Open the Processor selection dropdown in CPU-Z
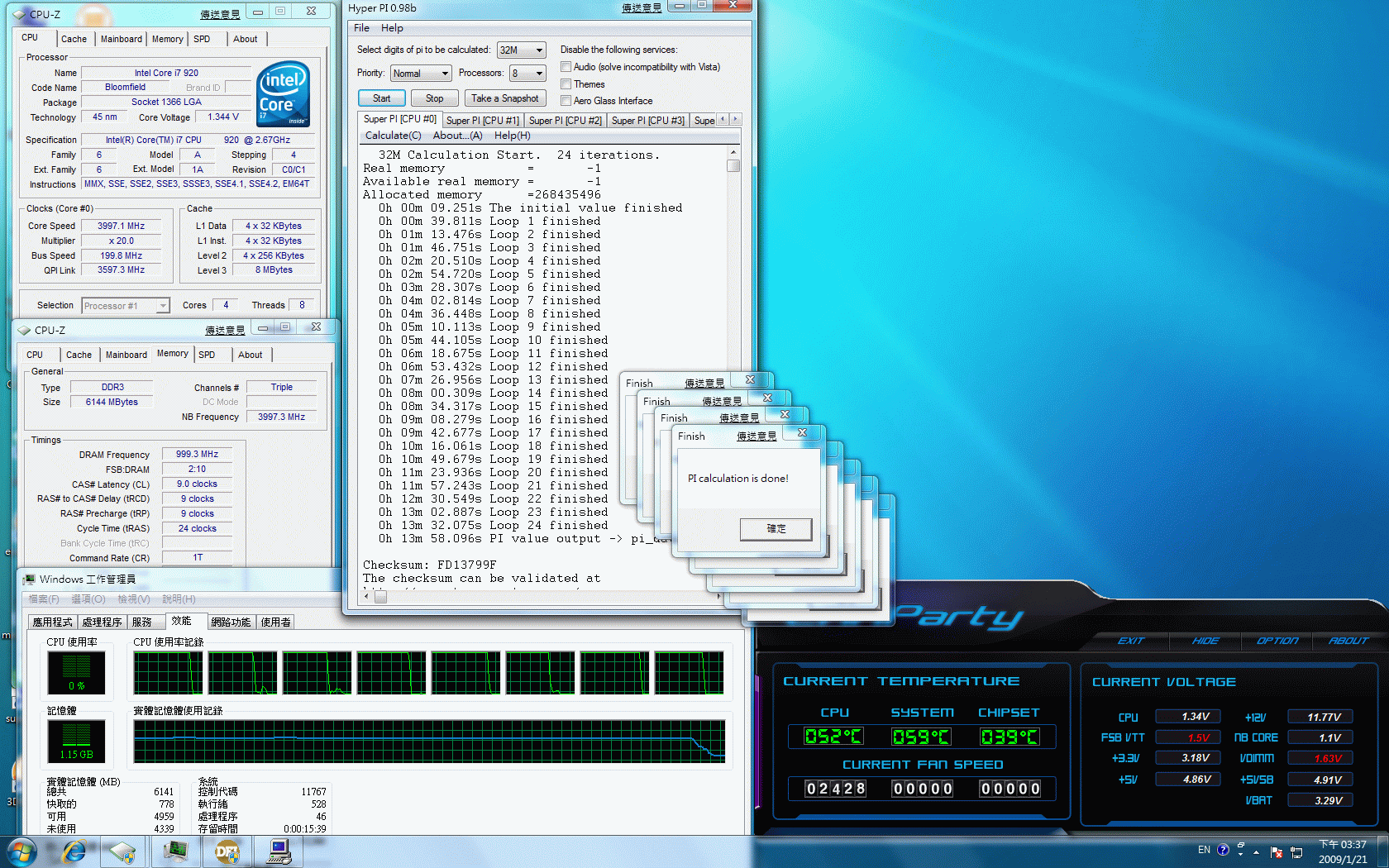1389x868 pixels. coord(126,306)
